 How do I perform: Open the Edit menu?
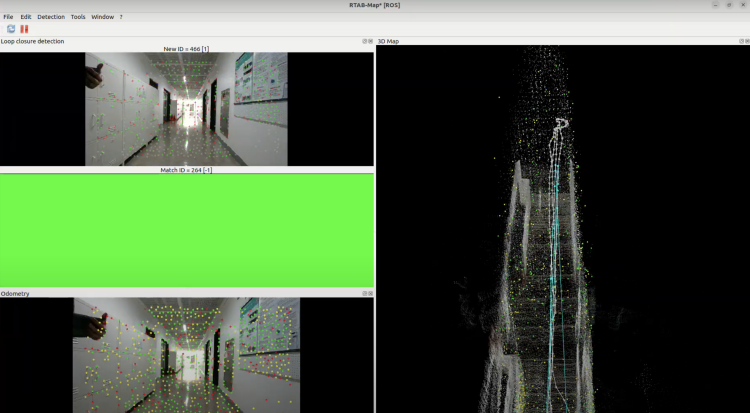[25, 17]
